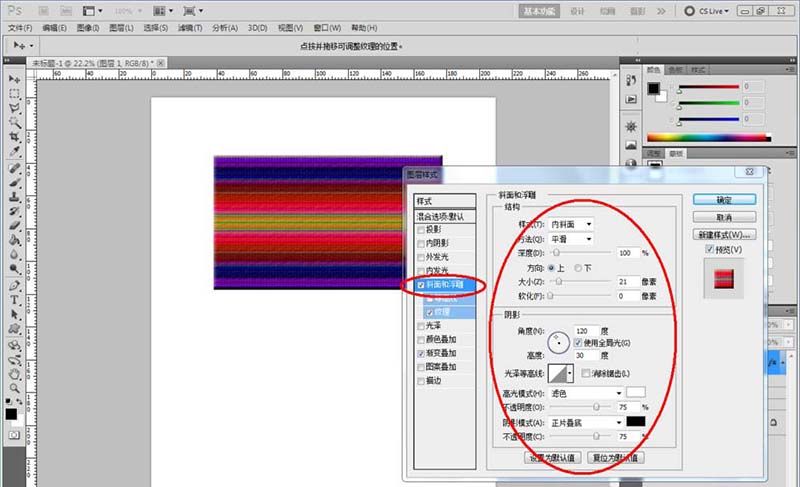Enable the 外发光 outer glow checkbox
Screen dimensions: 800x487
pyautogui.click(x=421, y=258)
